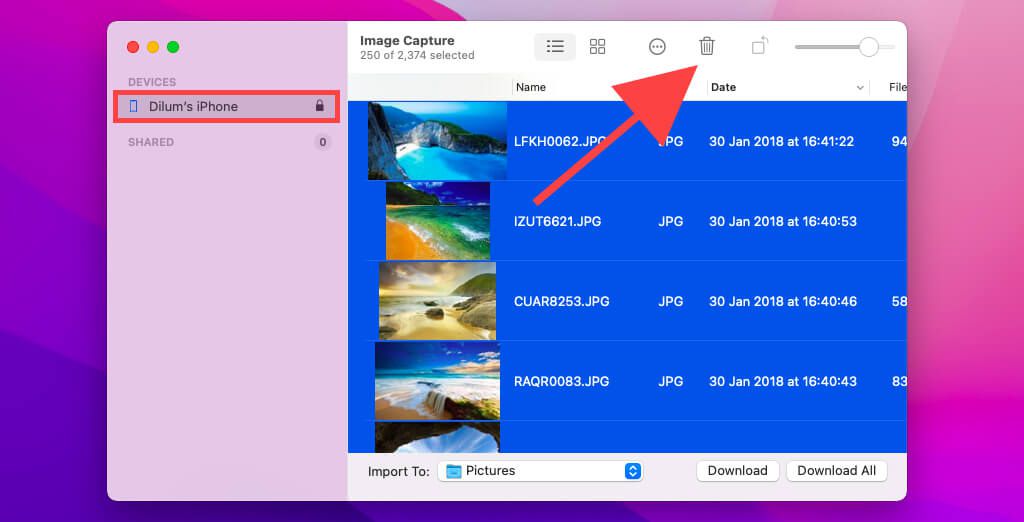Viewport: 1024px width, 522px height.
Task: Click the lock icon beside Dilum's iPhone
Action: pos(319,106)
